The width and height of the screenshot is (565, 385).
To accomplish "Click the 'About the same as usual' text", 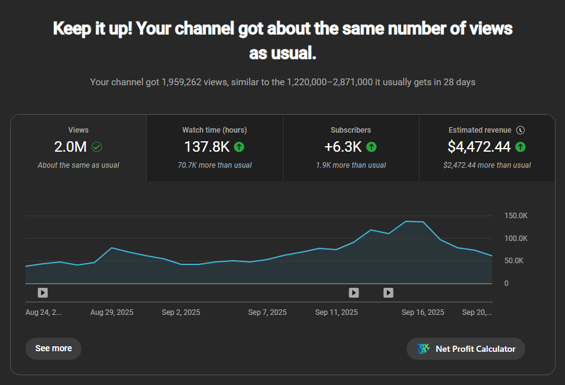I will tap(79, 165).
